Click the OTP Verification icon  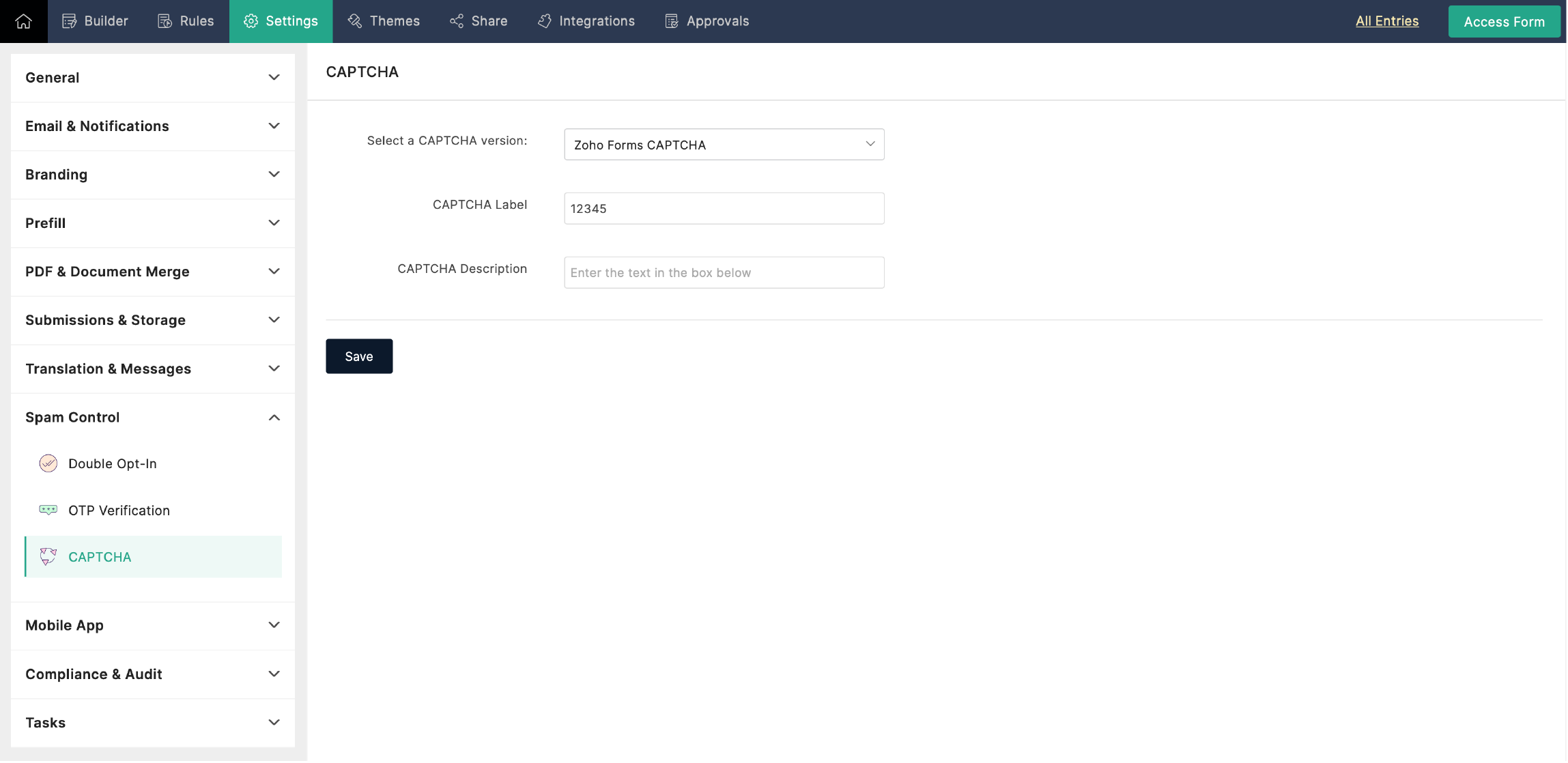tap(48, 510)
